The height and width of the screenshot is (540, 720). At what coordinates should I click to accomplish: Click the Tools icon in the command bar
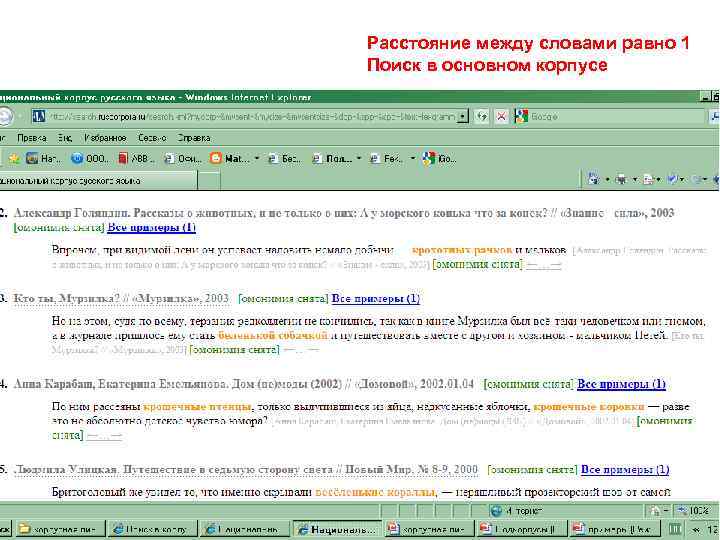point(672,179)
